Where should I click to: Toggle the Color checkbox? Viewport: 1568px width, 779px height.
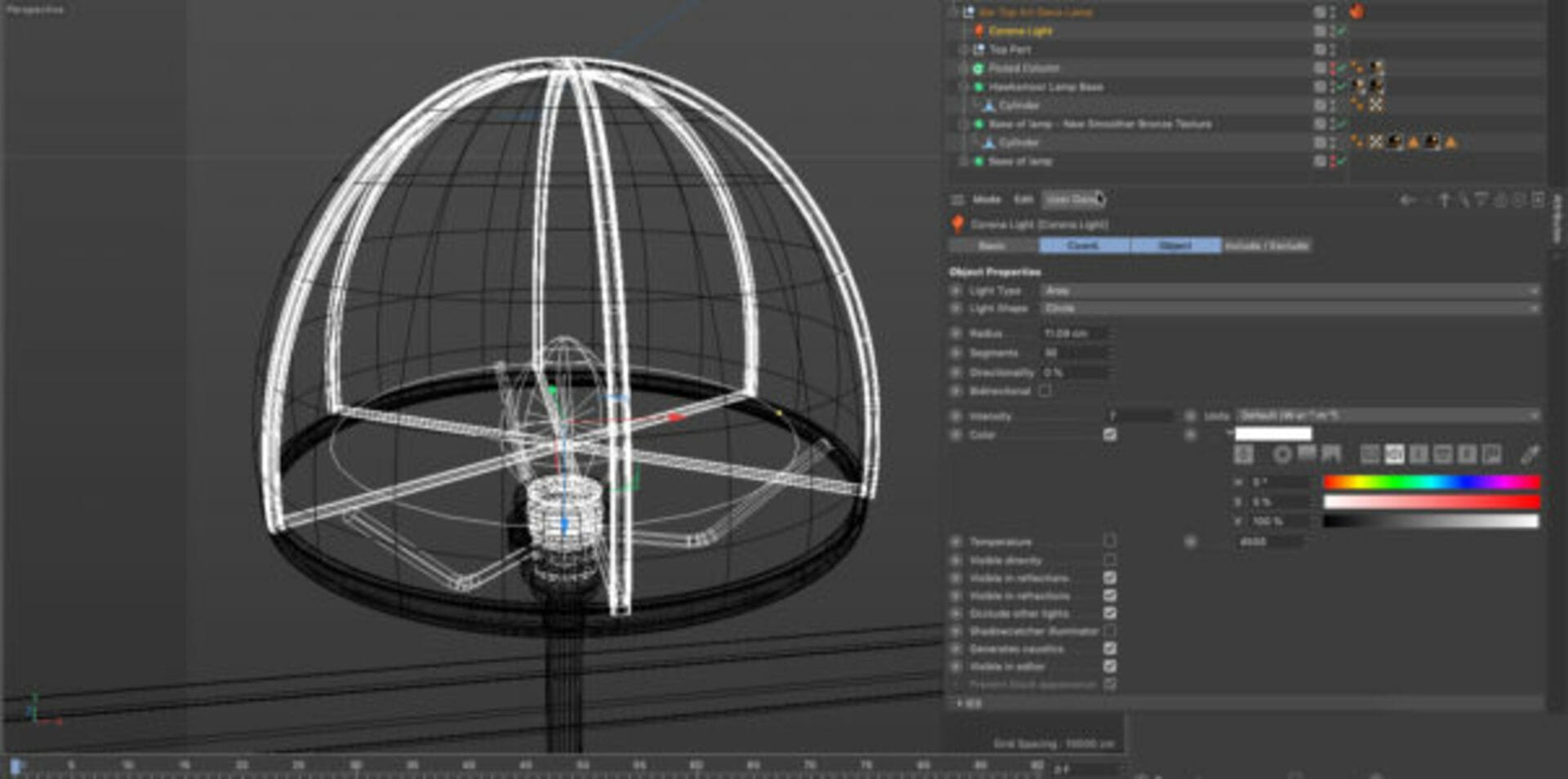click(x=1110, y=434)
